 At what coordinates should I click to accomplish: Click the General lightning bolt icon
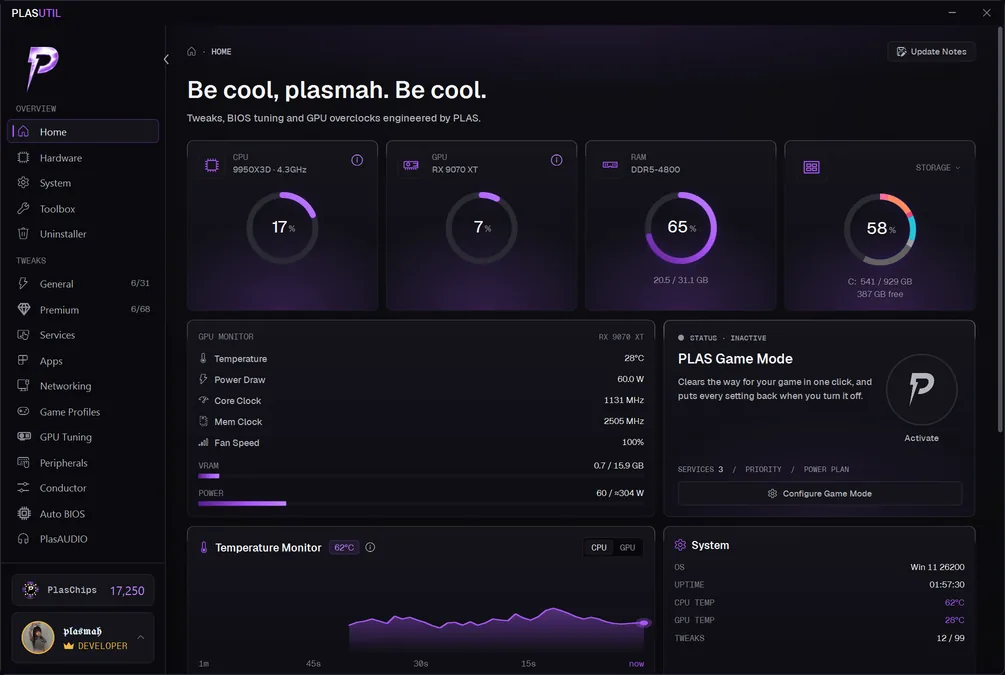pos(23,283)
